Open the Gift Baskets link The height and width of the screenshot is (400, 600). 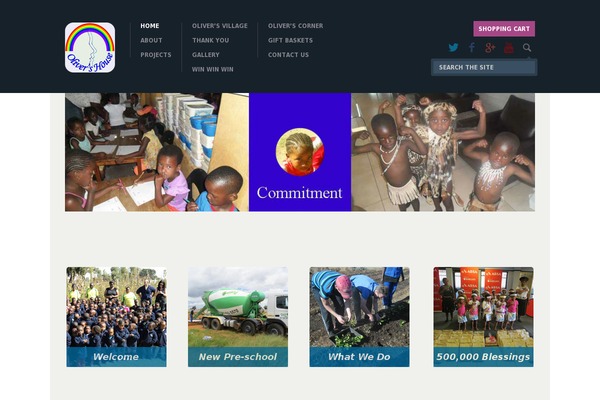pyautogui.click(x=290, y=40)
